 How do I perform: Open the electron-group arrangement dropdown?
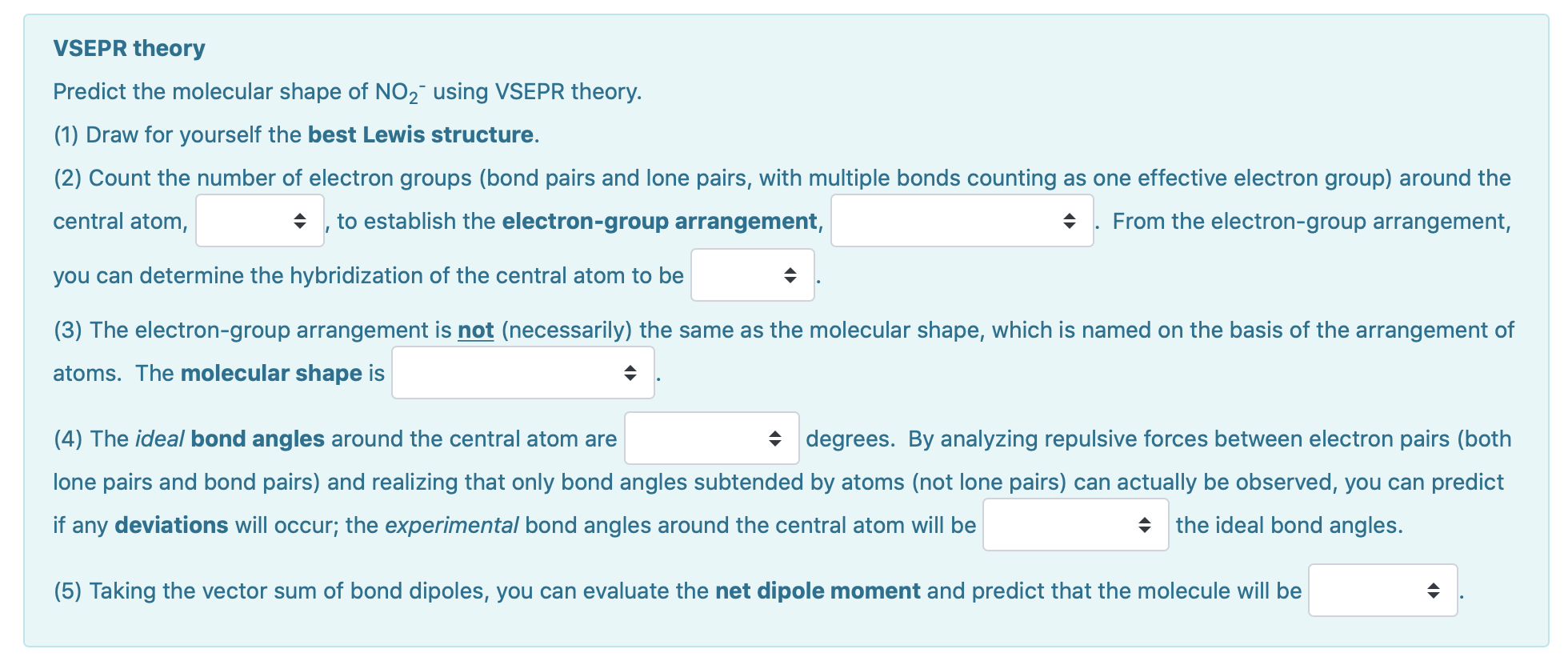pos(960,221)
